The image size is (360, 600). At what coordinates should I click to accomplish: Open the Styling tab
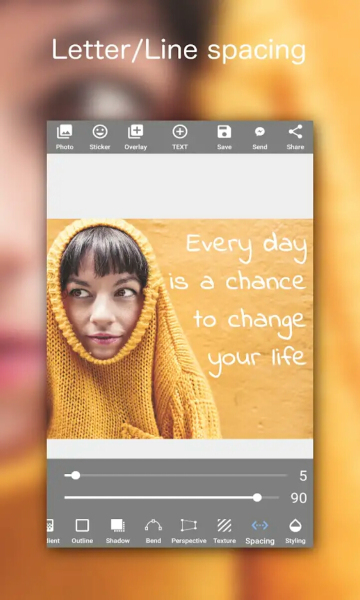pos(295,531)
